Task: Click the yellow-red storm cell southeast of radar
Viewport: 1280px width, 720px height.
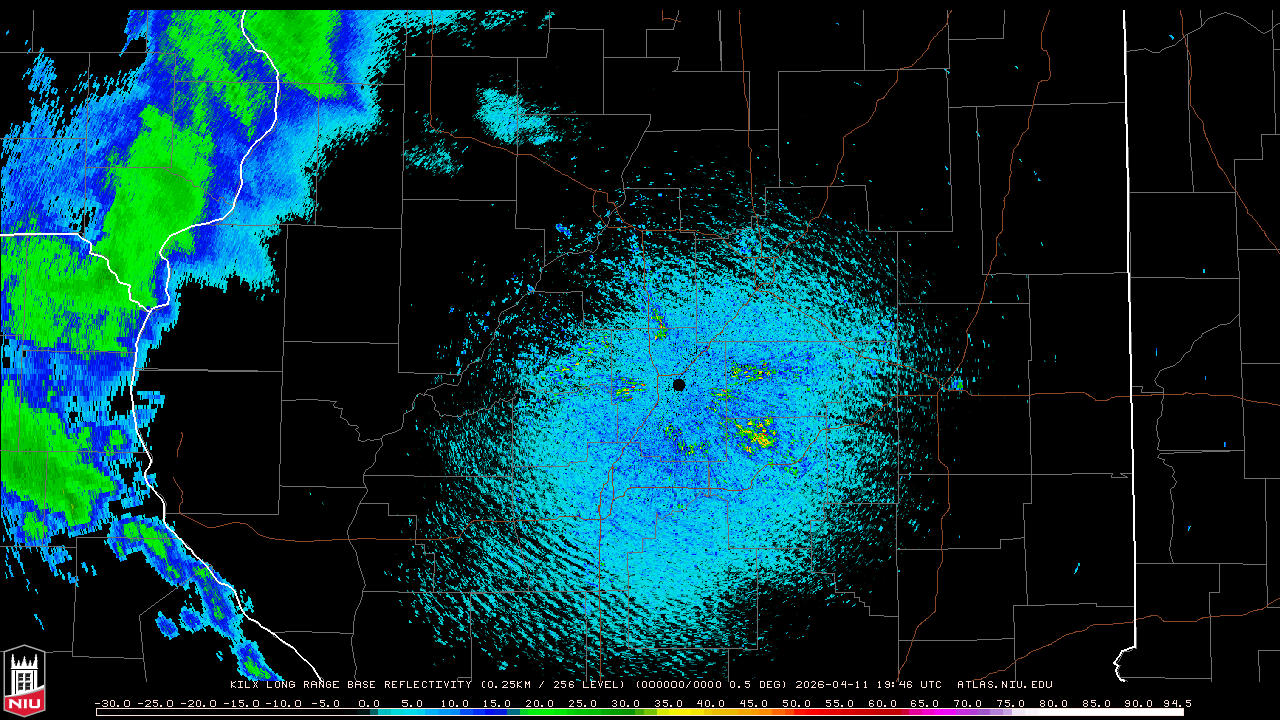Action: coord(755,432)
